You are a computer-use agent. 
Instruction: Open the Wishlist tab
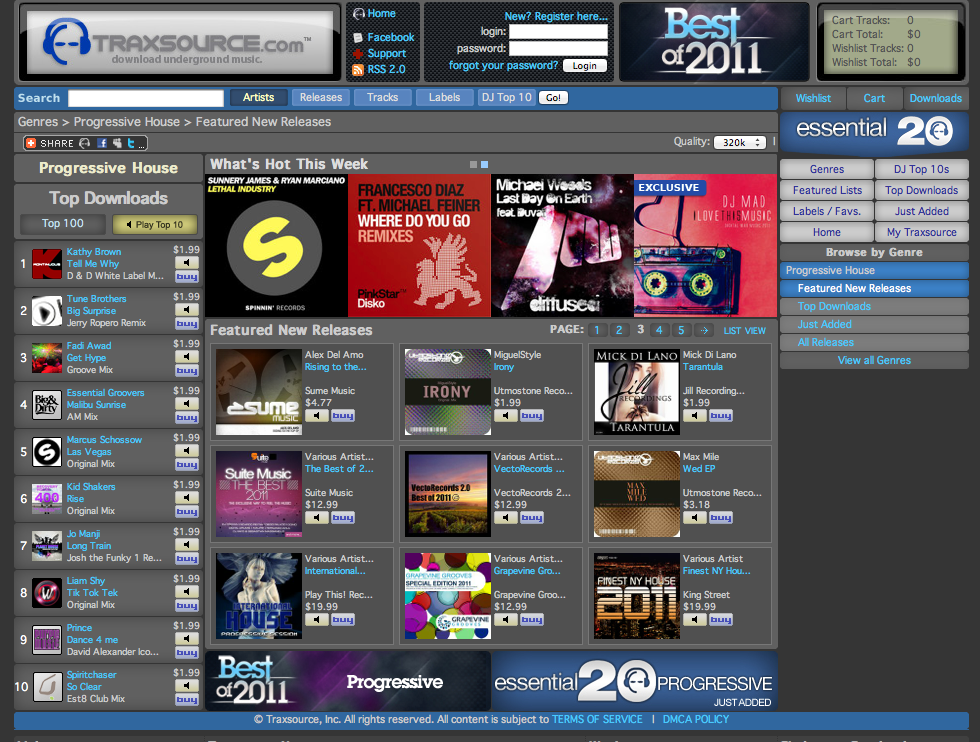pos(813,98)
